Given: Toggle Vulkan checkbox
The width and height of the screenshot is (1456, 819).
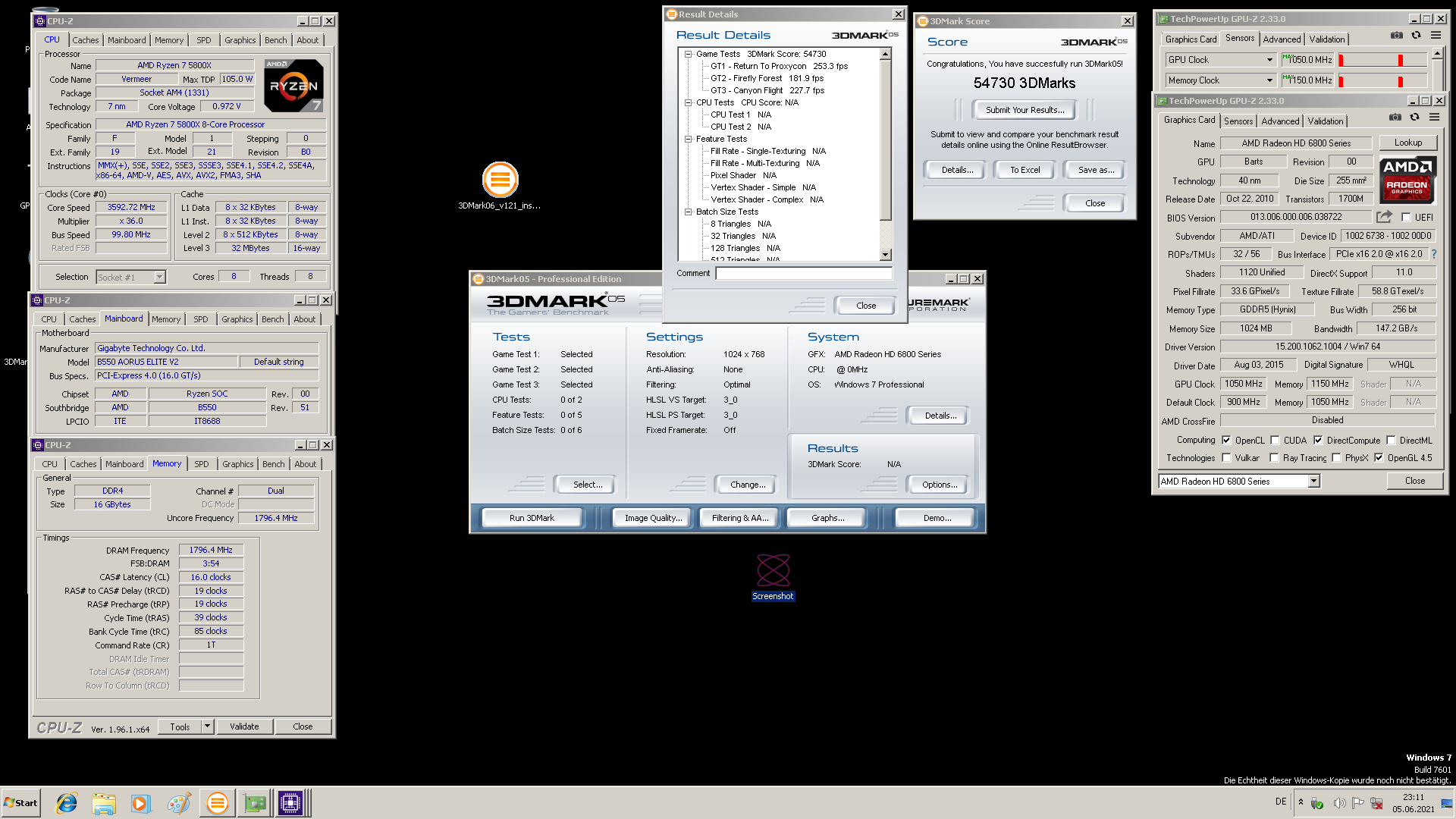Looking at the screenshot, I should pos(1226,458).
